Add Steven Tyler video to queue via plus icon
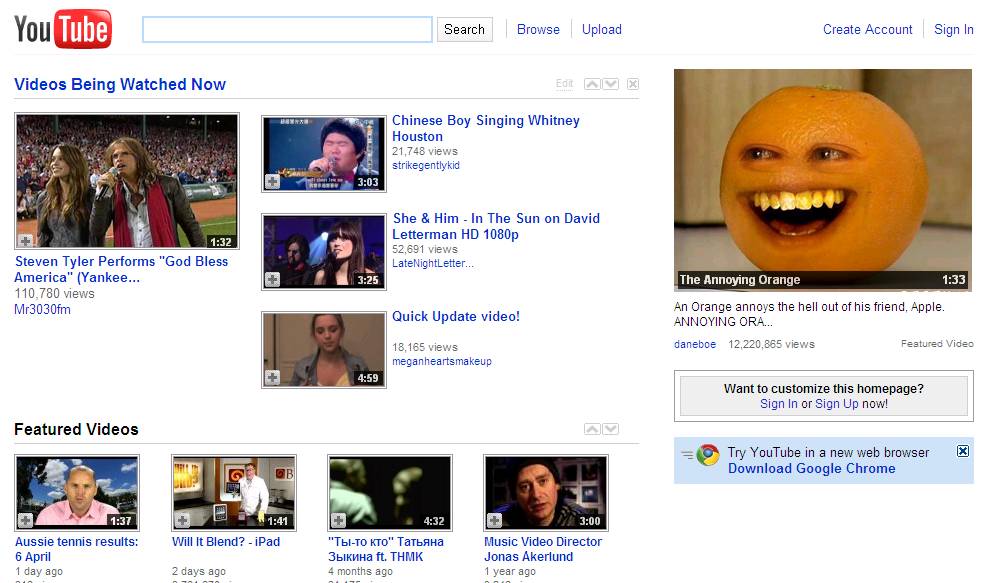The image size is (983, 583). pyautogui.click(x=26, y=240)
